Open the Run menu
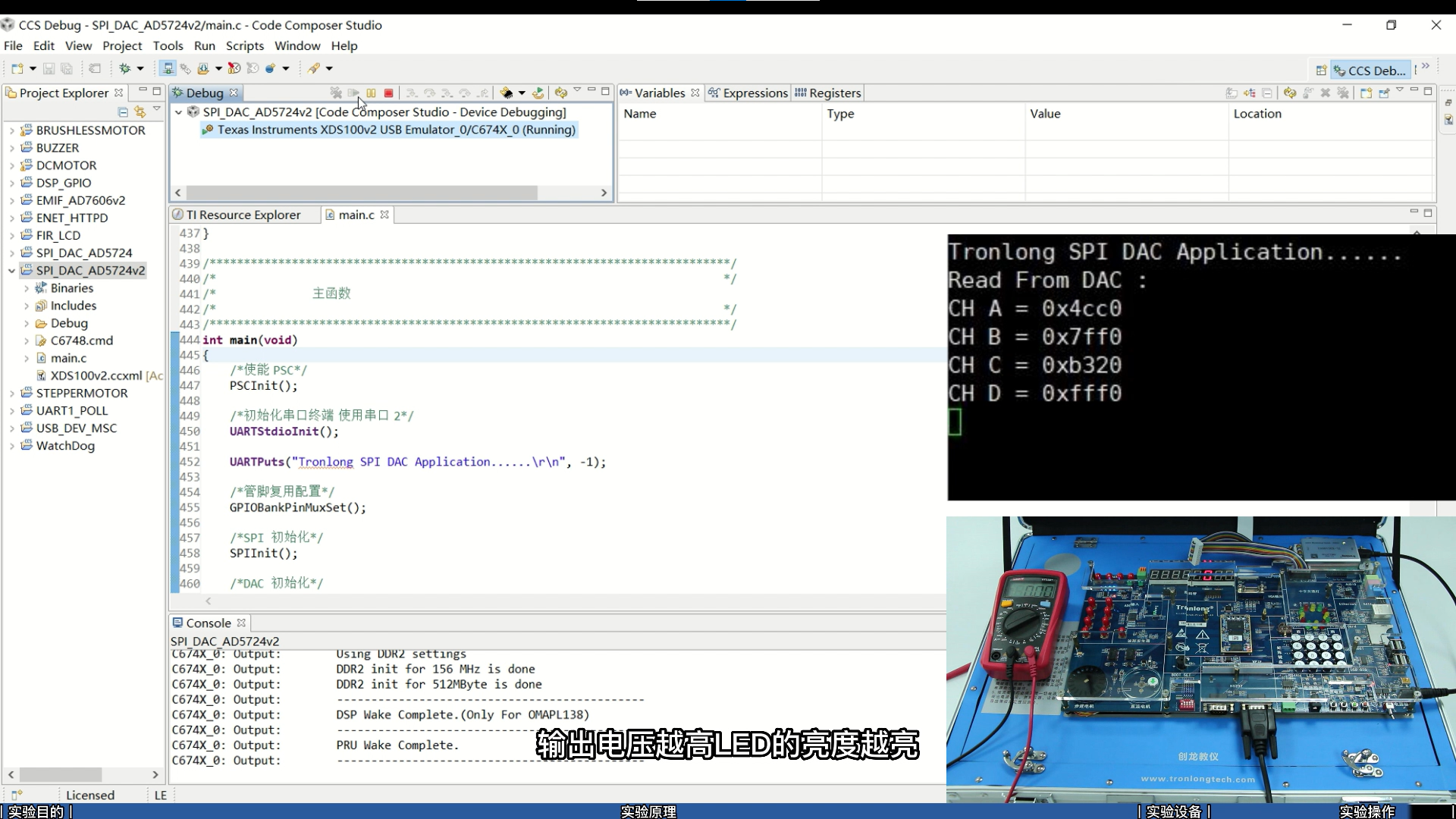1456x819 pixels. pyautogui.click(x=205, y=45)
